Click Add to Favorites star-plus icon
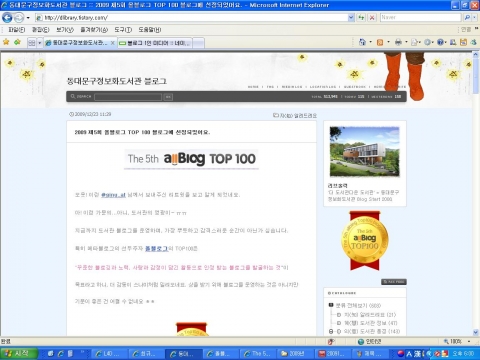This screenshot has width=480, height=360. [17, 42]
